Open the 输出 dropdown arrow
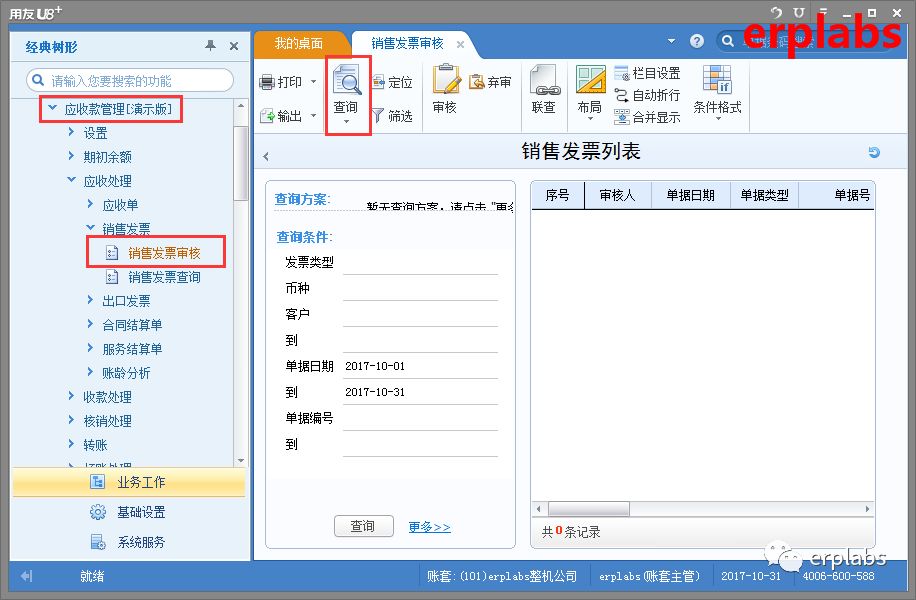 (x=313, y=115)
